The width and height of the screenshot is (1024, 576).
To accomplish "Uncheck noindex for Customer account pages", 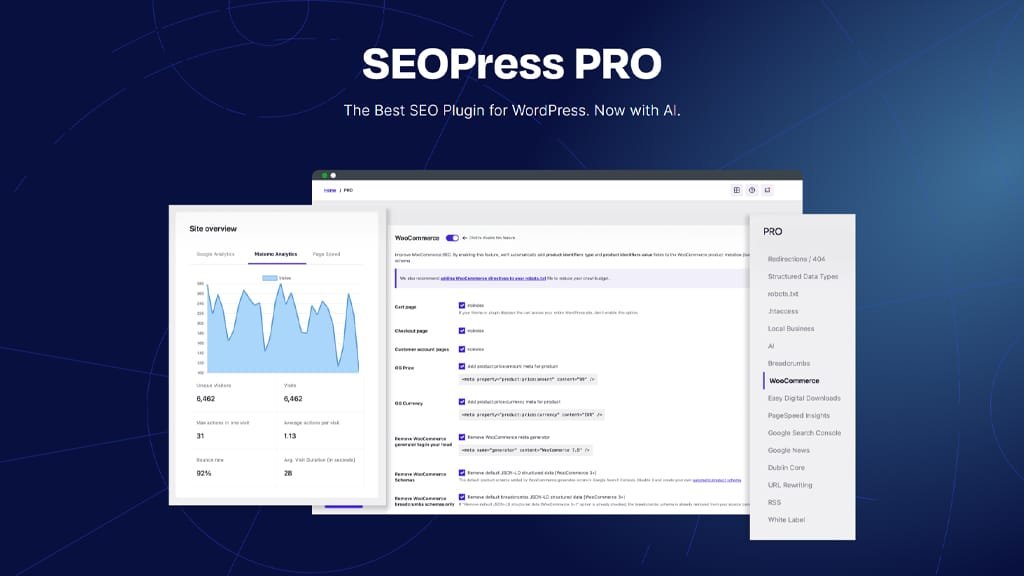I will click(462, 349).
